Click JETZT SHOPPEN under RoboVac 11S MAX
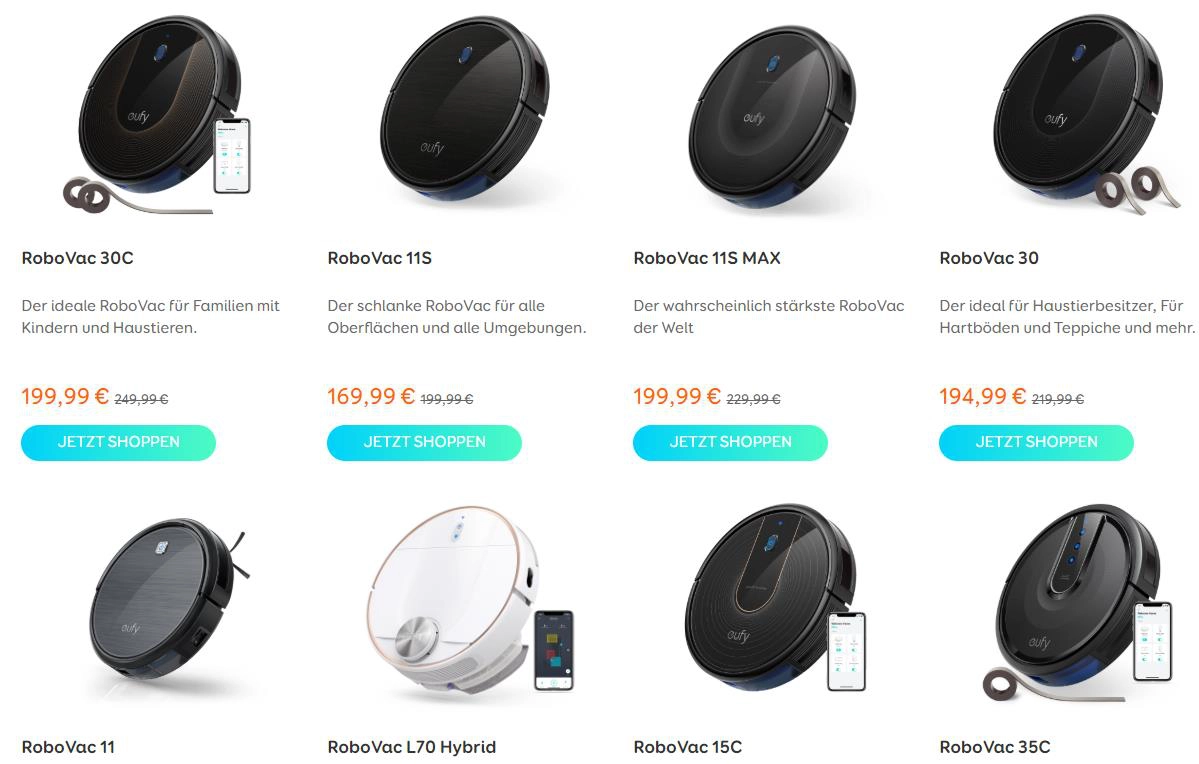 click(x=730, y=442)
